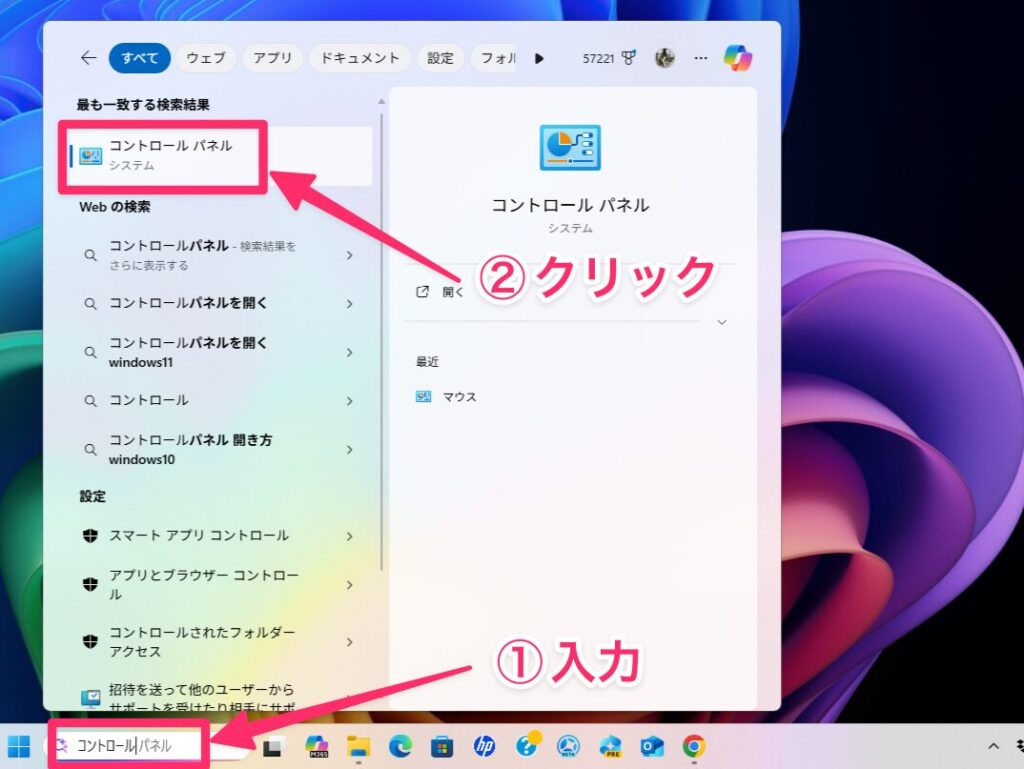Open Microsoft Edge from the taskbar
The width and height of the screenshot is (1024, 769).
400,746
